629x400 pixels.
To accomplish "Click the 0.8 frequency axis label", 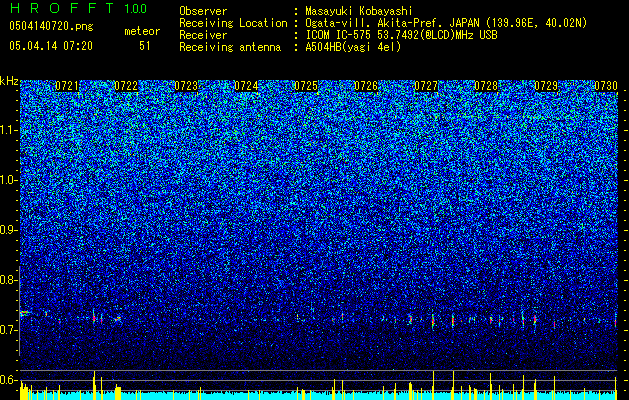I will click(x=9, y=280).
